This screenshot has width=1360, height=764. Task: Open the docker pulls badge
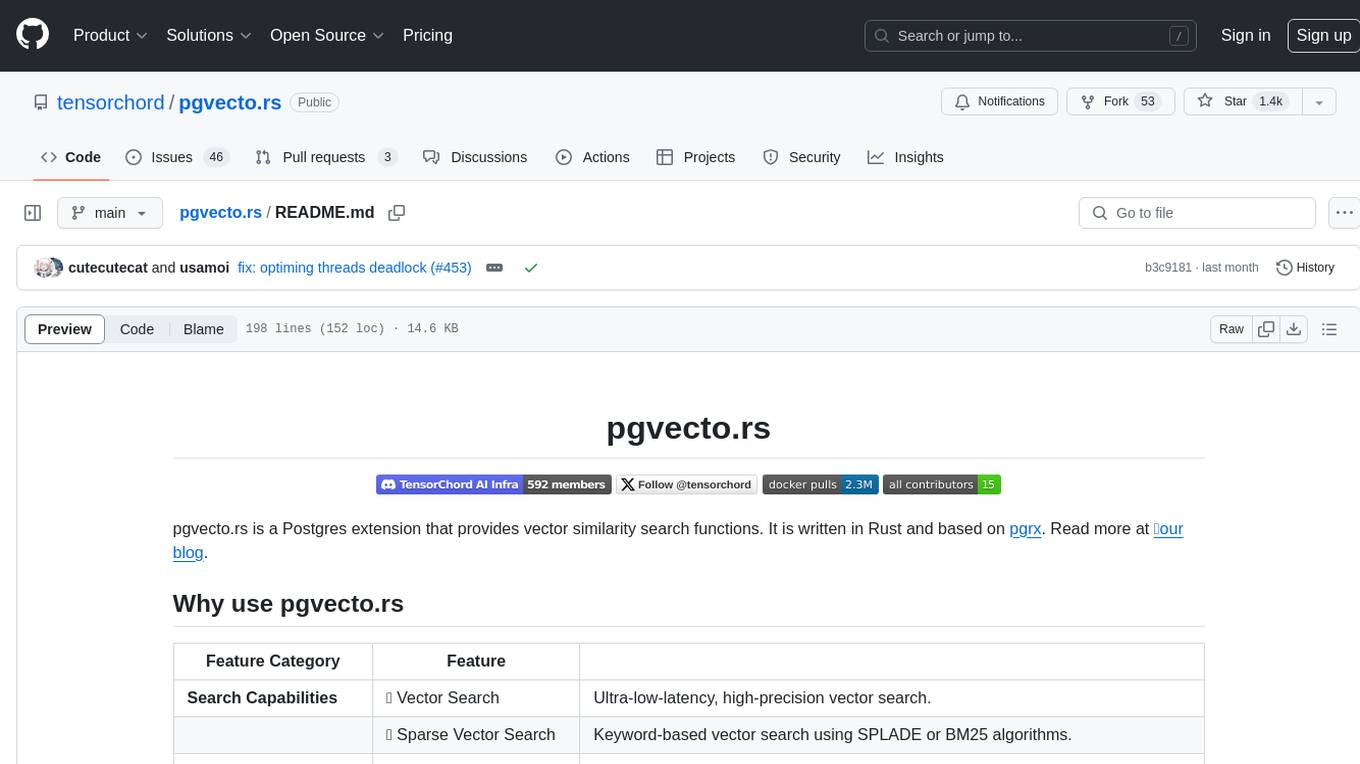click(x=820, y=484)
